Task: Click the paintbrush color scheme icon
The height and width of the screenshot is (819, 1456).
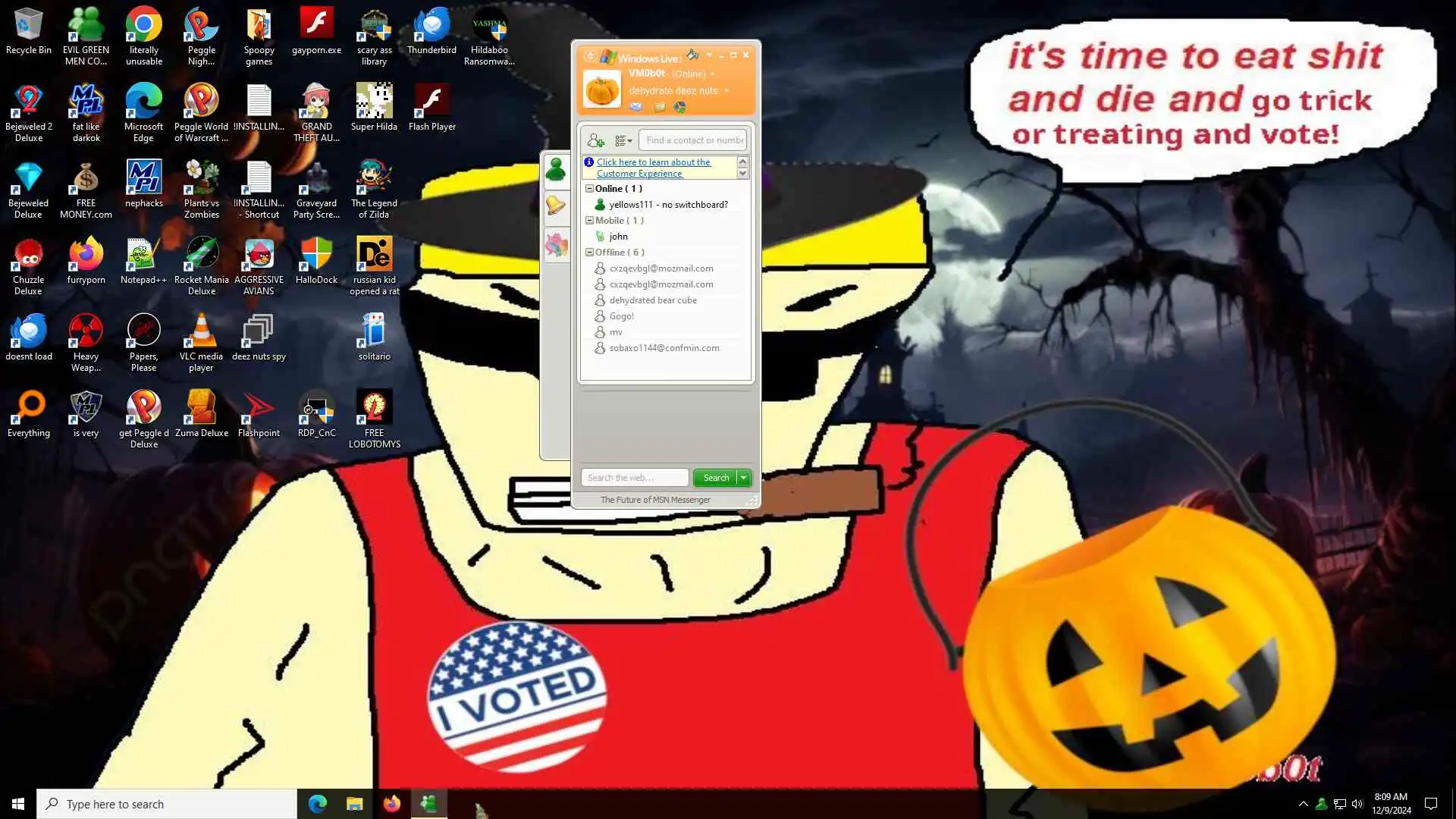Action: [x=692, y=55]
